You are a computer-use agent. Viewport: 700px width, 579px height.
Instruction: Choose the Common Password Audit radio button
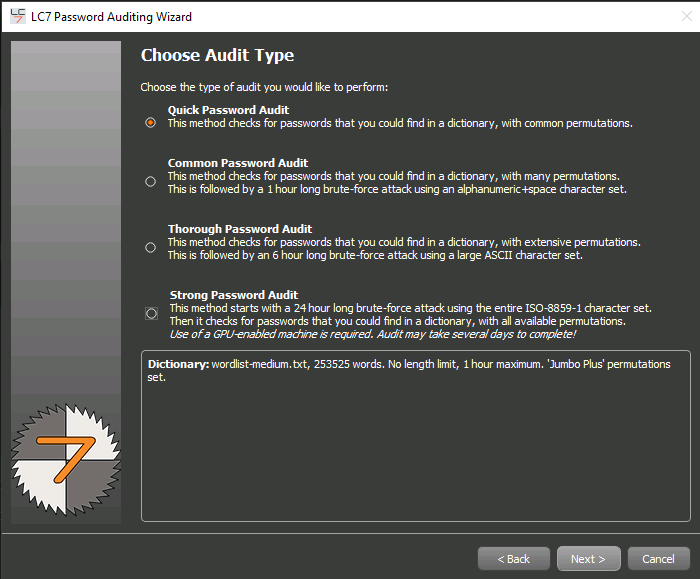click(x=151, y=182)
